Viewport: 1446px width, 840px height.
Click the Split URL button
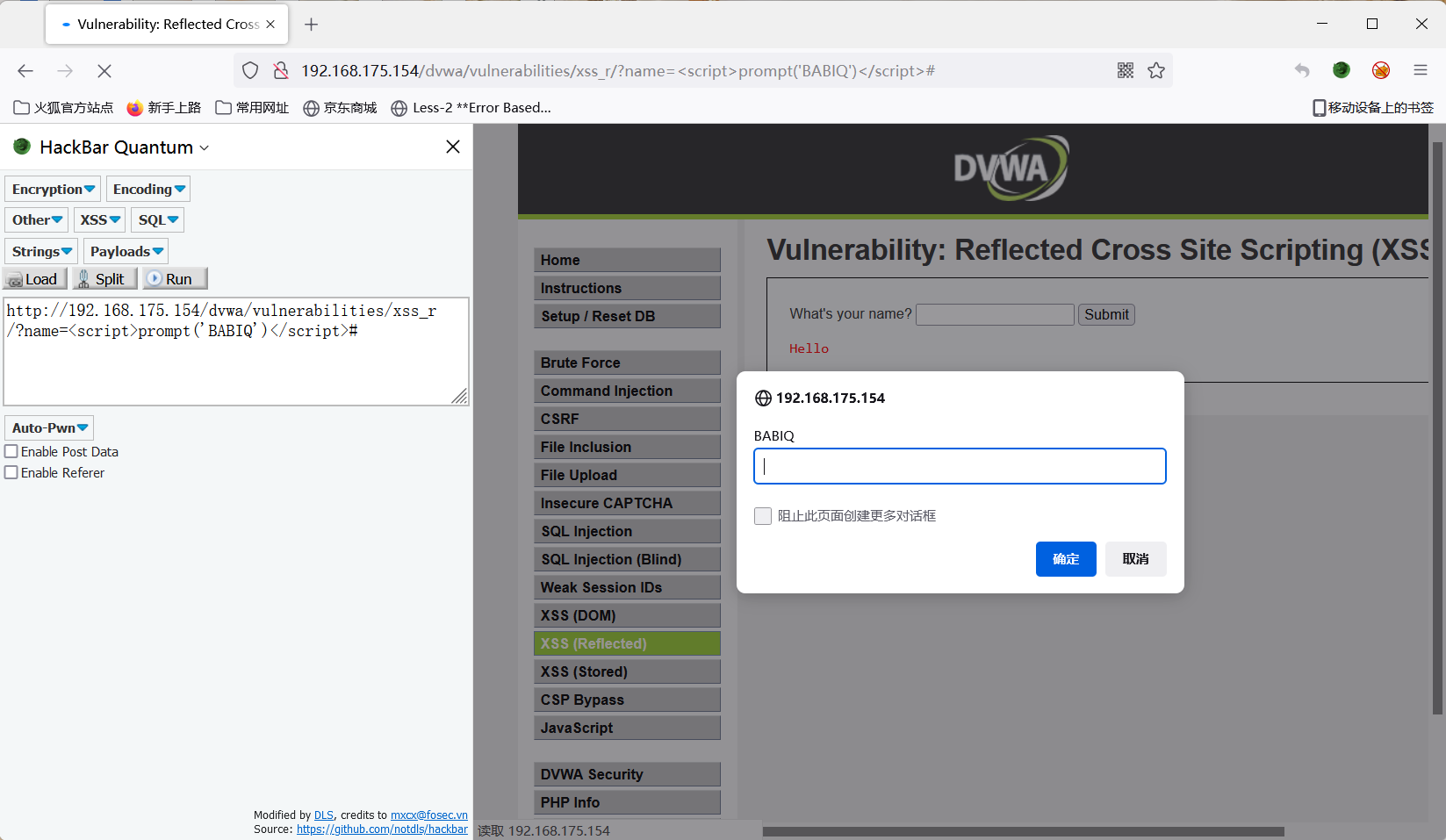click(x=104, y=278)
